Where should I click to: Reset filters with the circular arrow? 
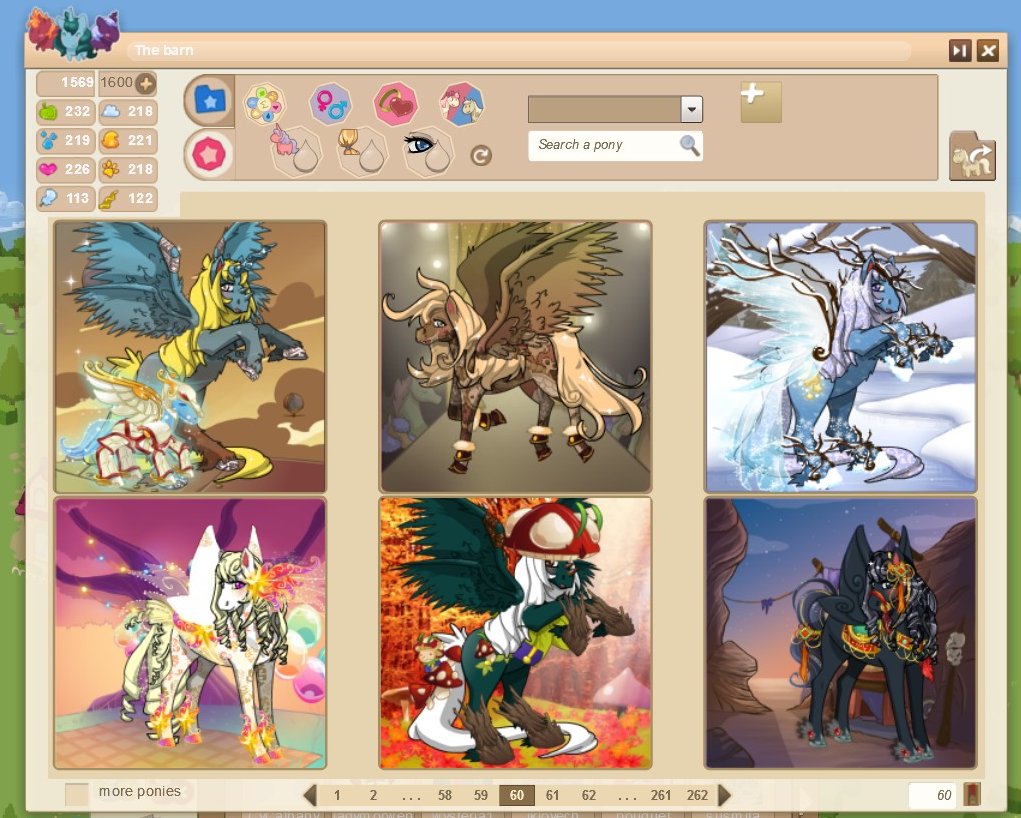pyautogui.click(x=481, y=155)
